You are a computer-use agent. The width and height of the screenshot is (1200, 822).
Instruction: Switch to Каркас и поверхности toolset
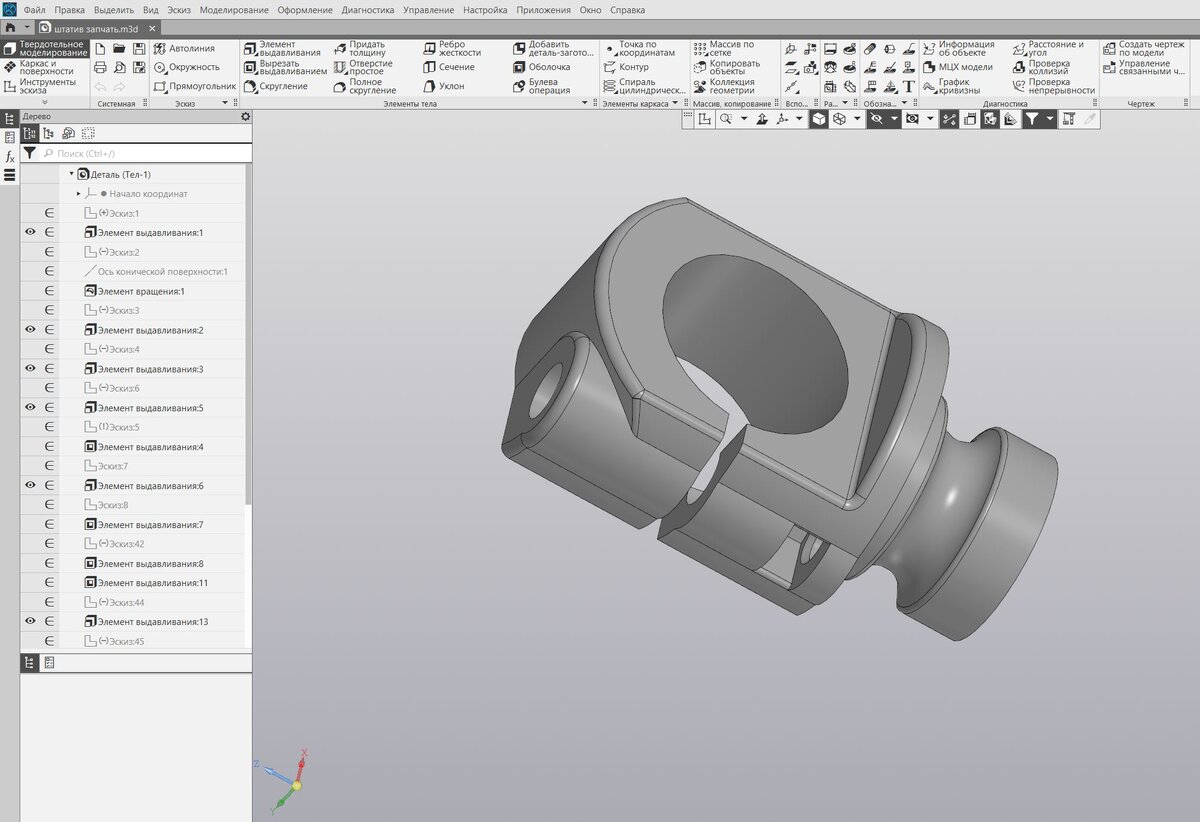coord(38,67)
